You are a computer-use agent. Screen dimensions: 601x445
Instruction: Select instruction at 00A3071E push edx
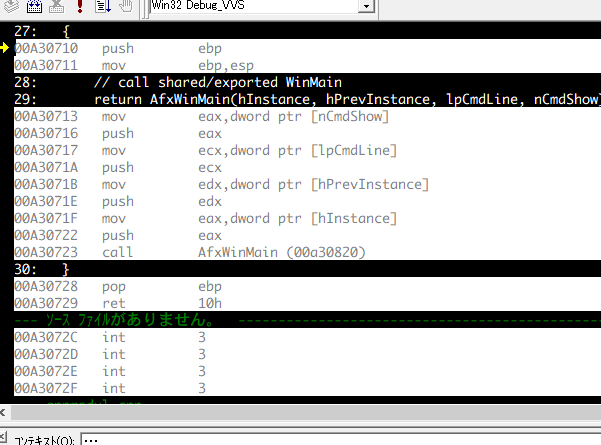307,201
